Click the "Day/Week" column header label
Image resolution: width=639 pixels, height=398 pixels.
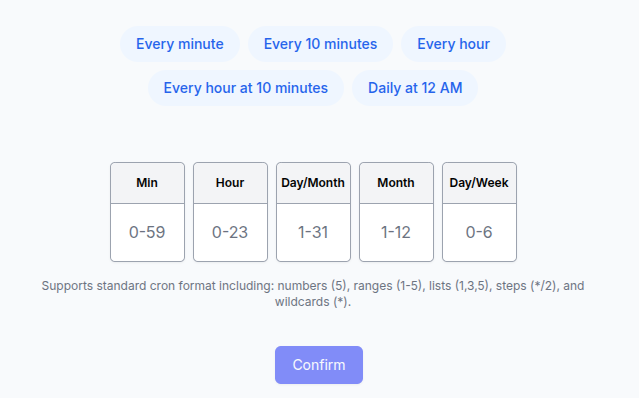click(479, 183)
